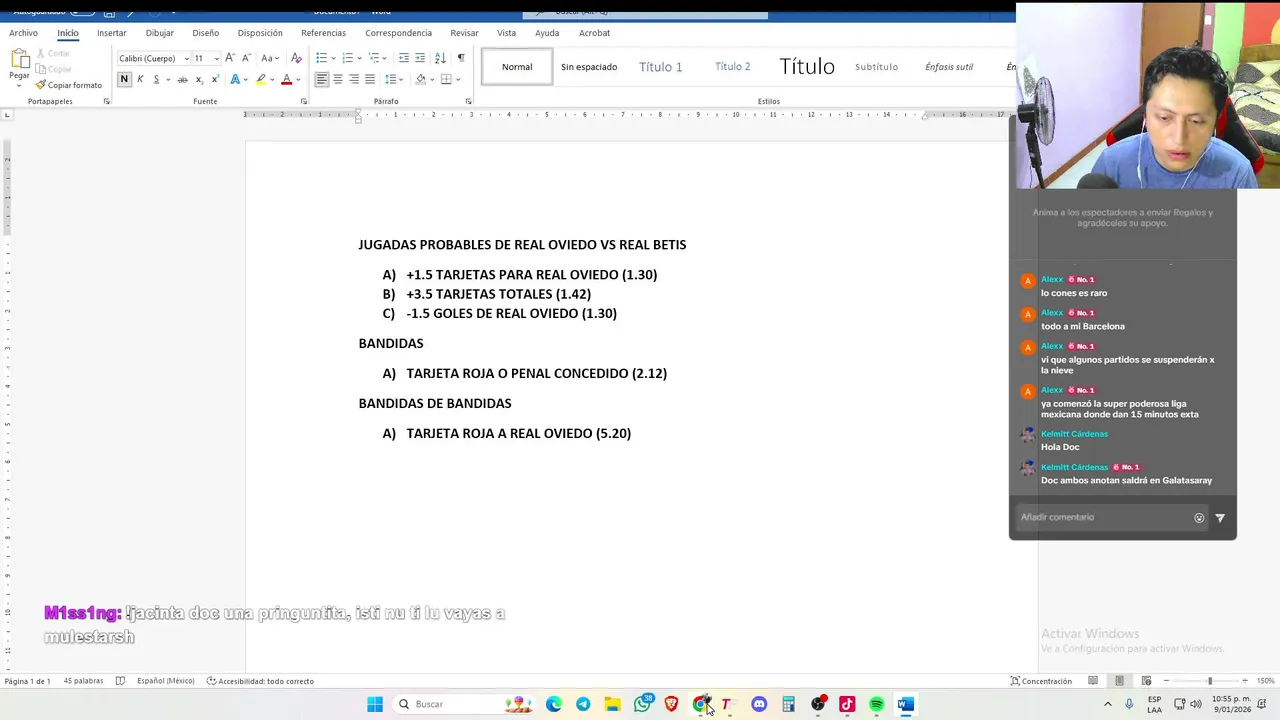Viewport: 1280px width, 720px height.
Task: Click Español (México) language indicator
Action: click(x=165, y=681)
